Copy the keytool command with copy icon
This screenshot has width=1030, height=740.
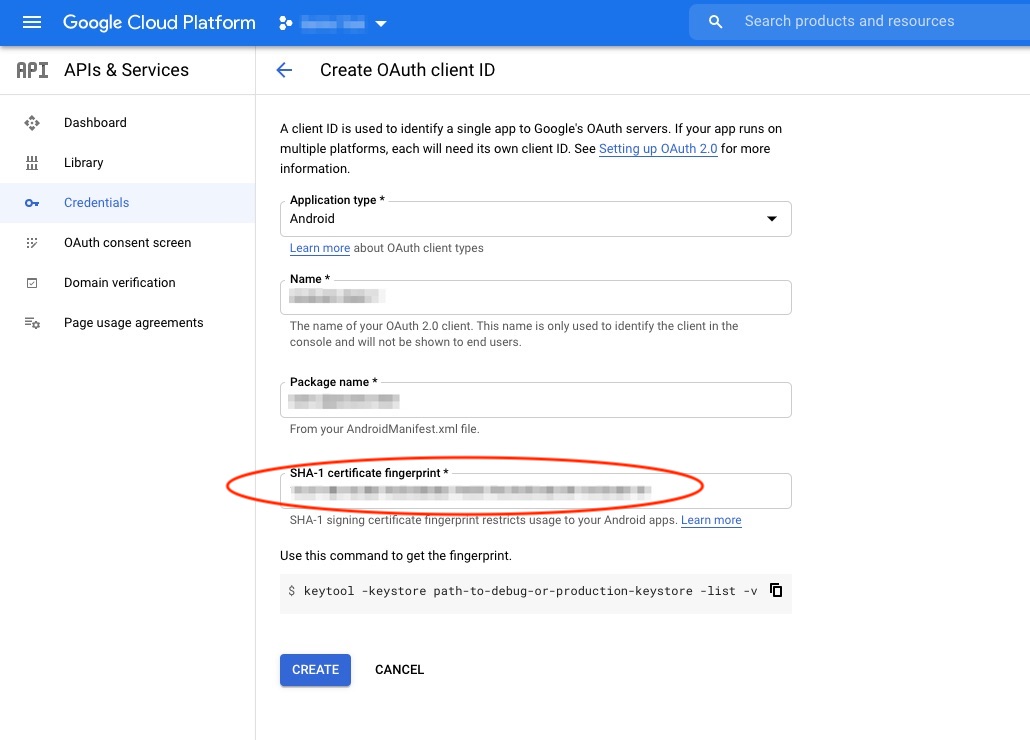pos(776,590)
